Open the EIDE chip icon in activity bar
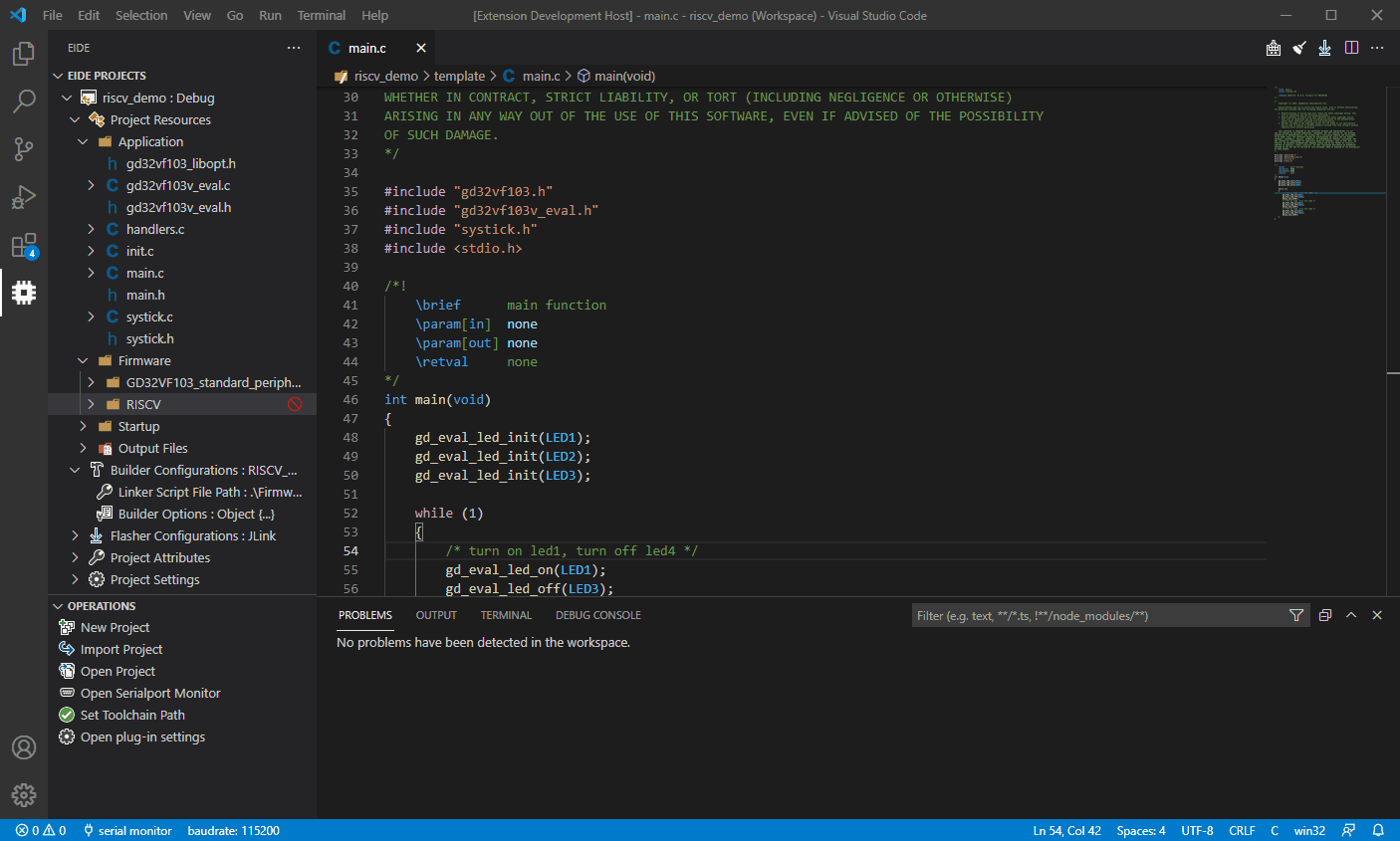The width and height of the screenshot is (1400, 841). point(24,293)
